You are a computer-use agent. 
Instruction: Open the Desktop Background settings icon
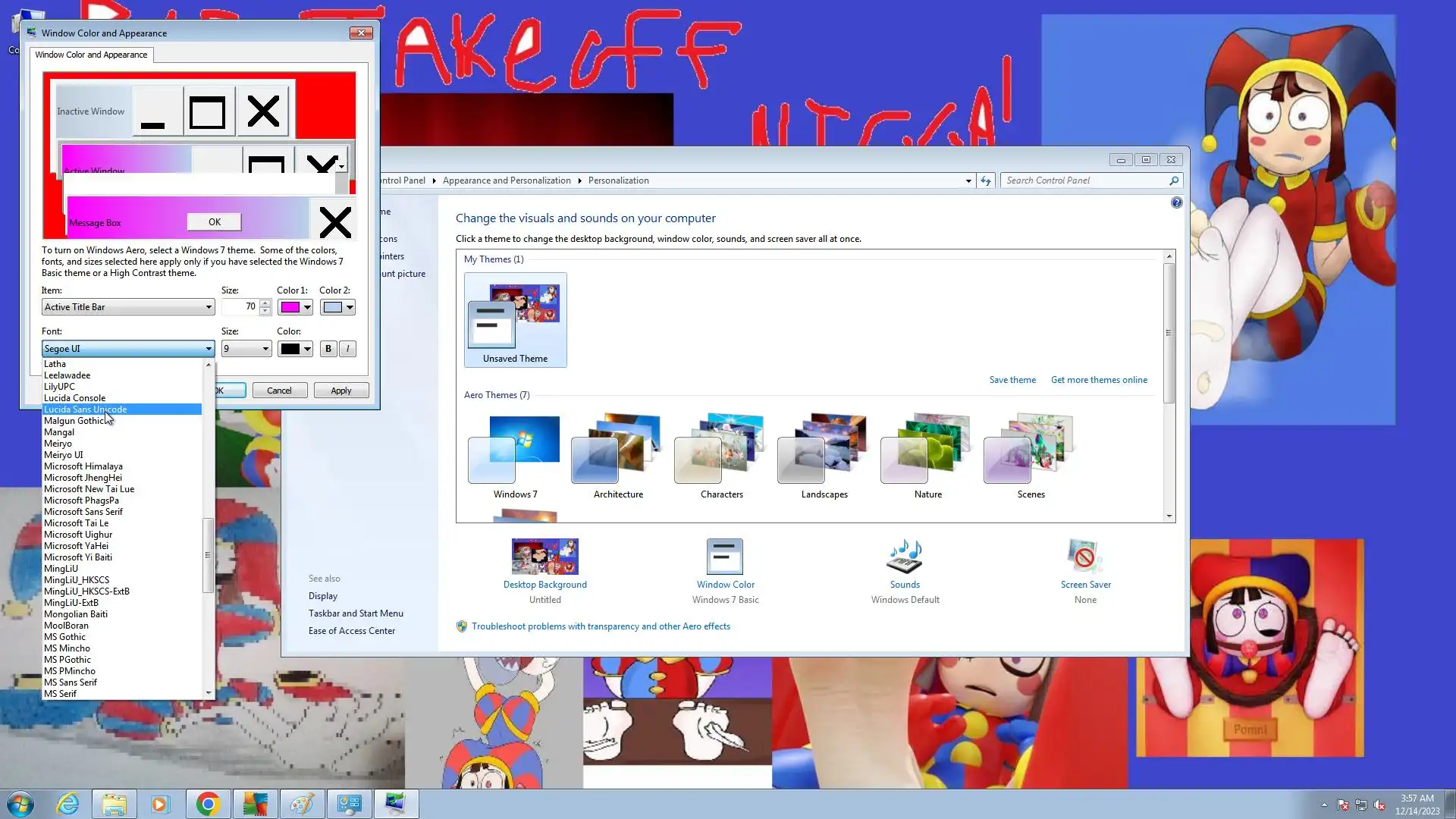(544, 557)
